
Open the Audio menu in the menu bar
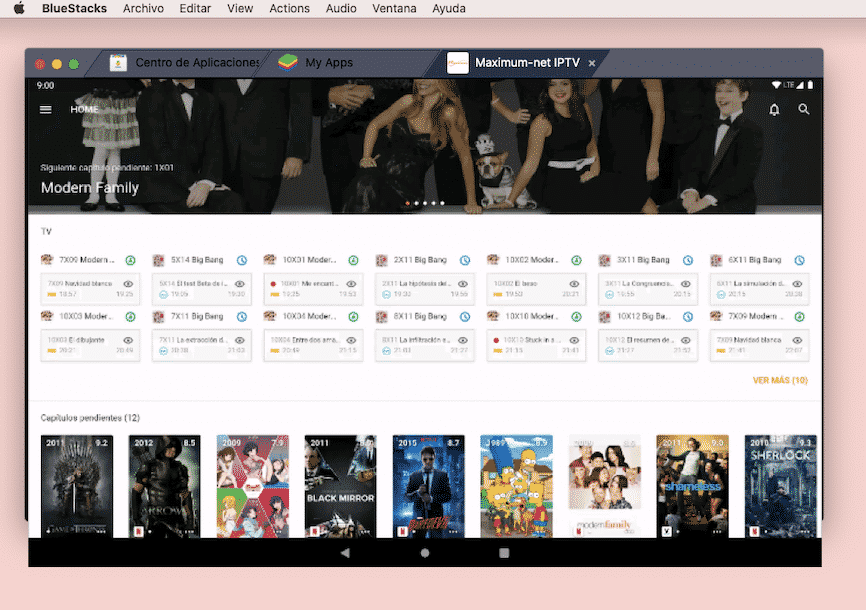coord(341,9)
